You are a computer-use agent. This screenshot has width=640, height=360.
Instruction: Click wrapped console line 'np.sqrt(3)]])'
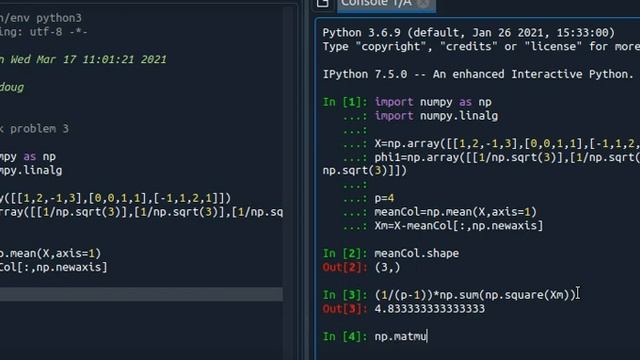tap(364, 171)
